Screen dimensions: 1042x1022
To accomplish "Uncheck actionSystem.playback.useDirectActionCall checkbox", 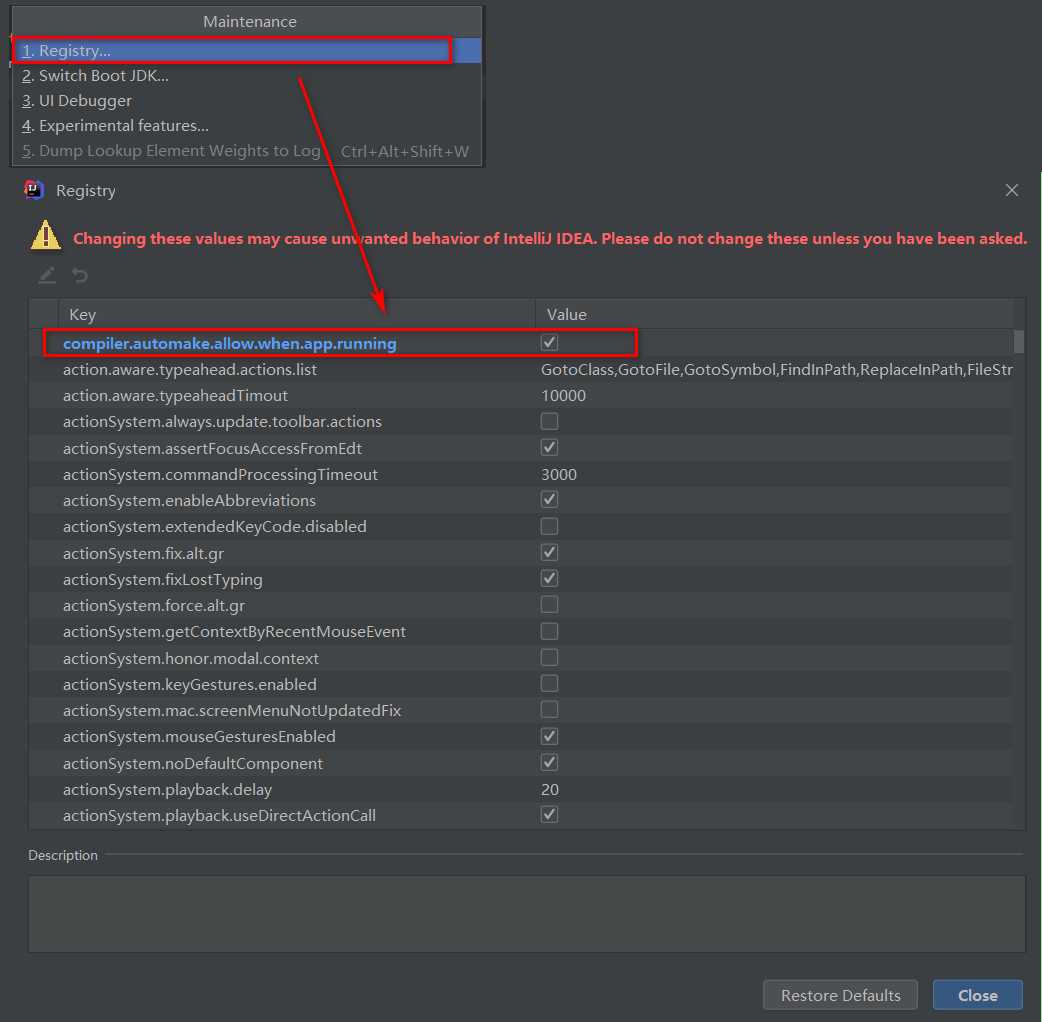I will [x=550, y=815].
